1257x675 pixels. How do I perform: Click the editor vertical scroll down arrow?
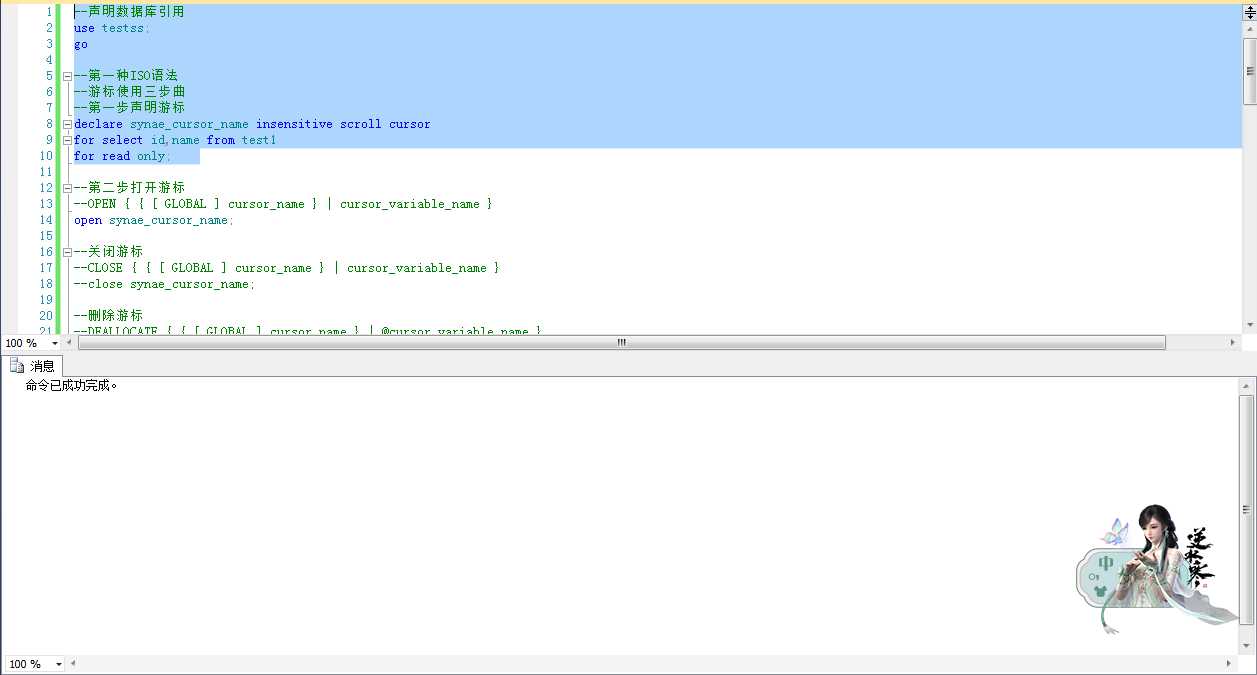coord(1249,325)
